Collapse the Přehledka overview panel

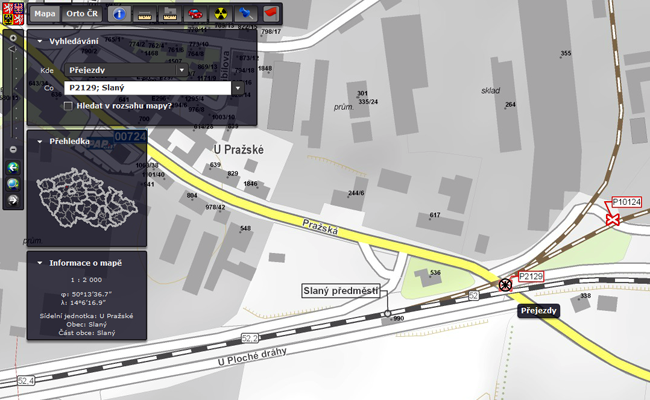pyautogui.click(x=38, y=142)
